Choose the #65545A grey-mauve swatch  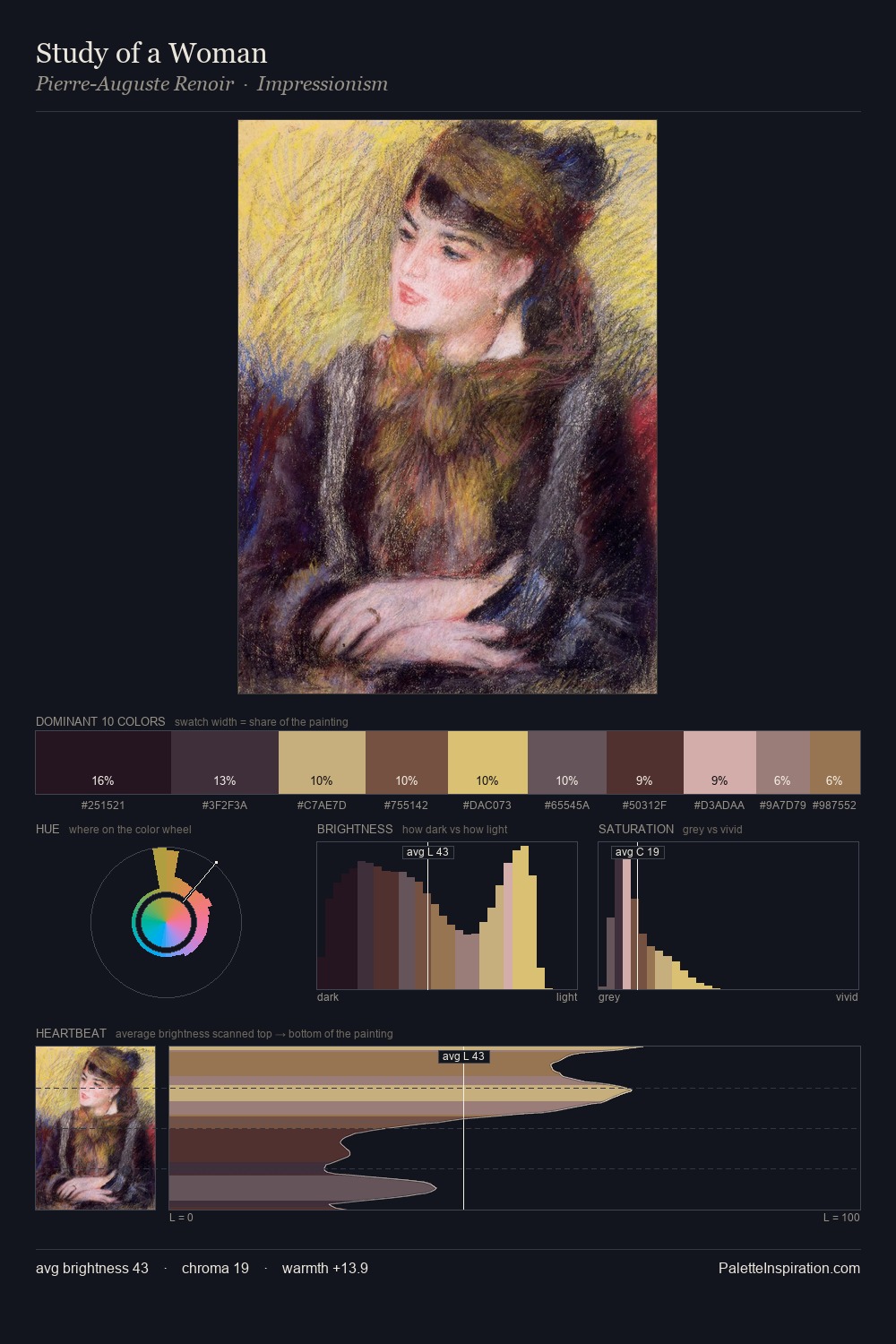click(x=567, y=762)
